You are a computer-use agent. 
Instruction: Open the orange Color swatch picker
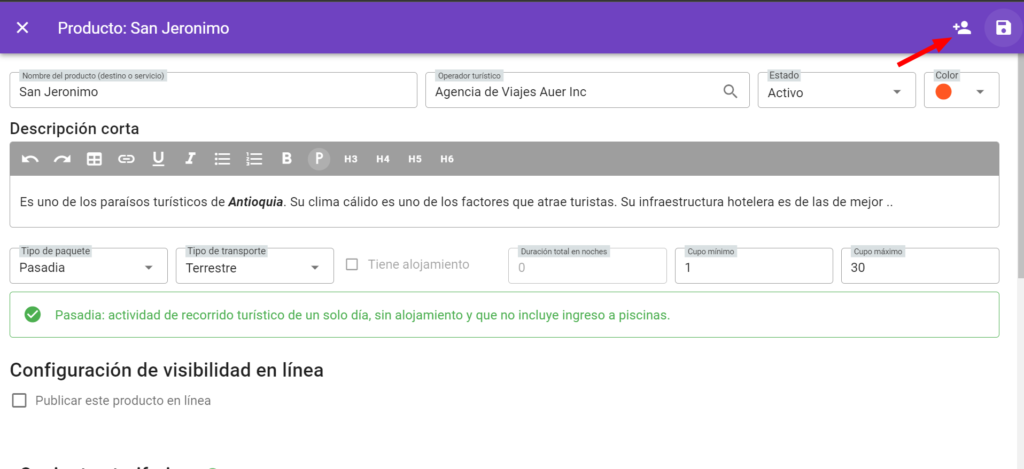point(961,90)
